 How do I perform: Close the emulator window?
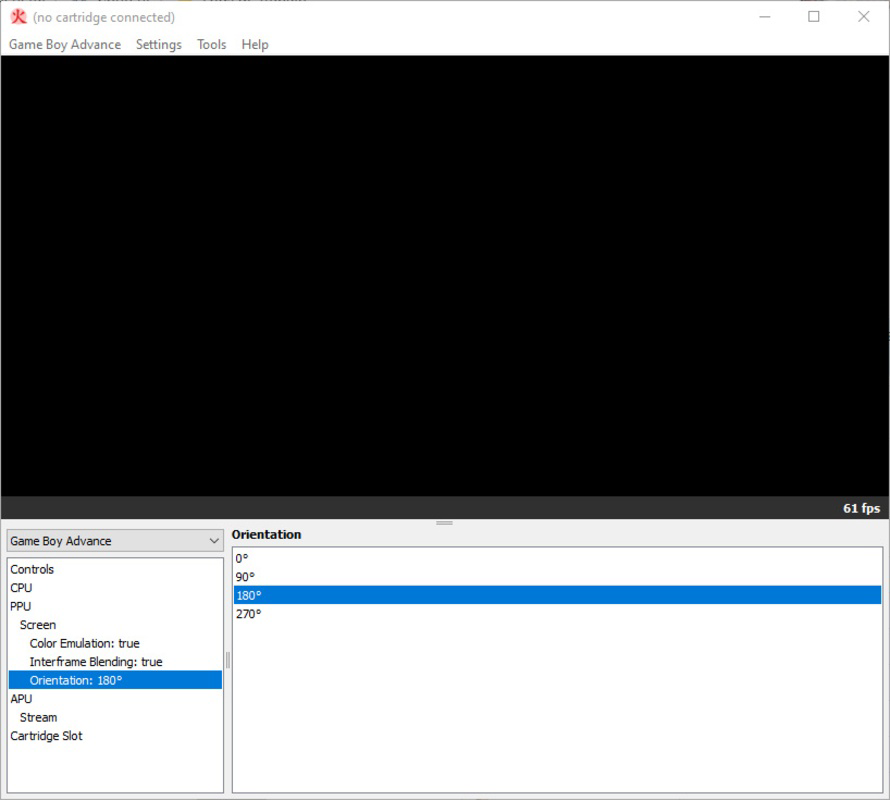point(863,16)
